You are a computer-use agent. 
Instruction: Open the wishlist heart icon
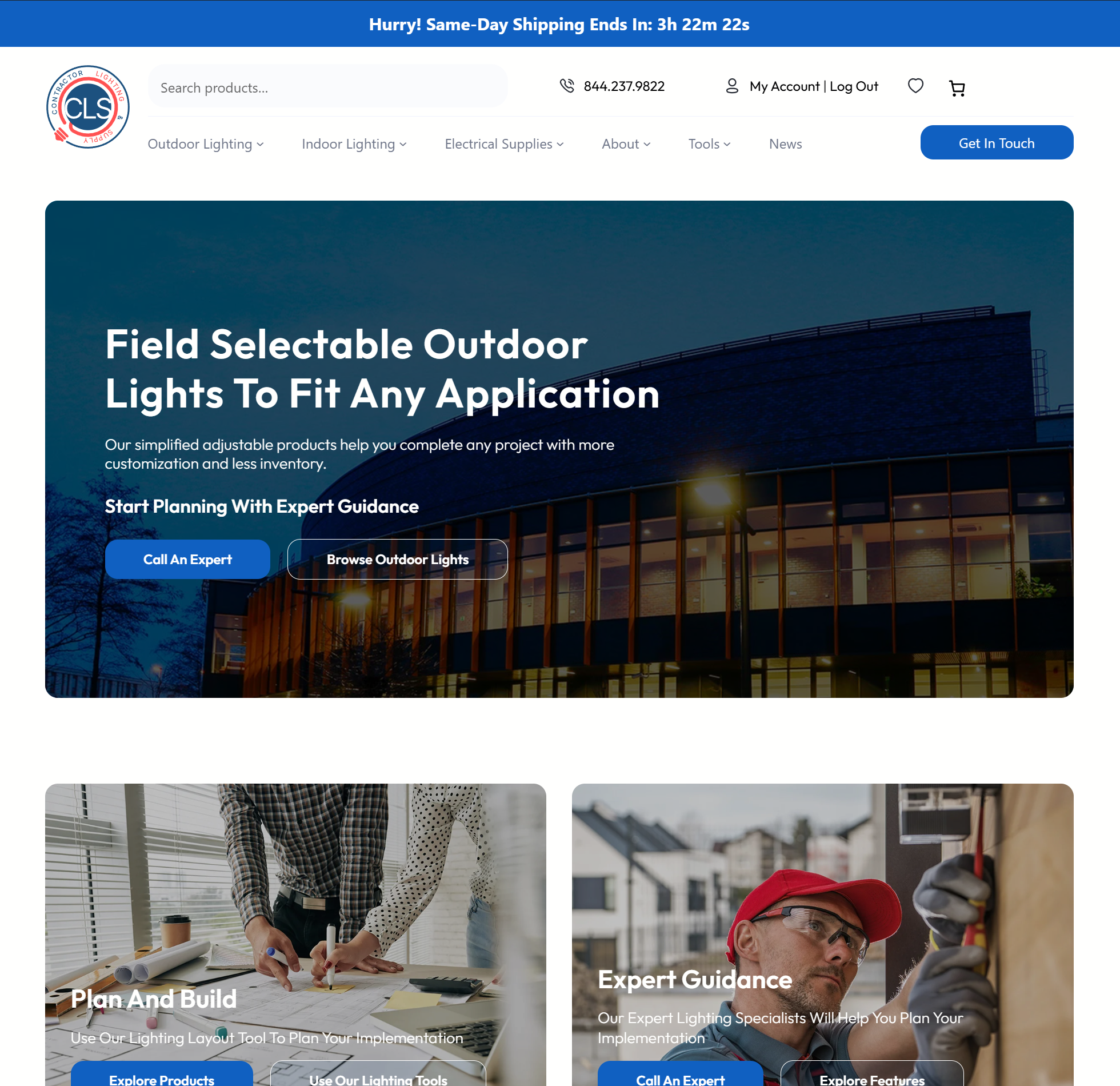tap(915, 86)
